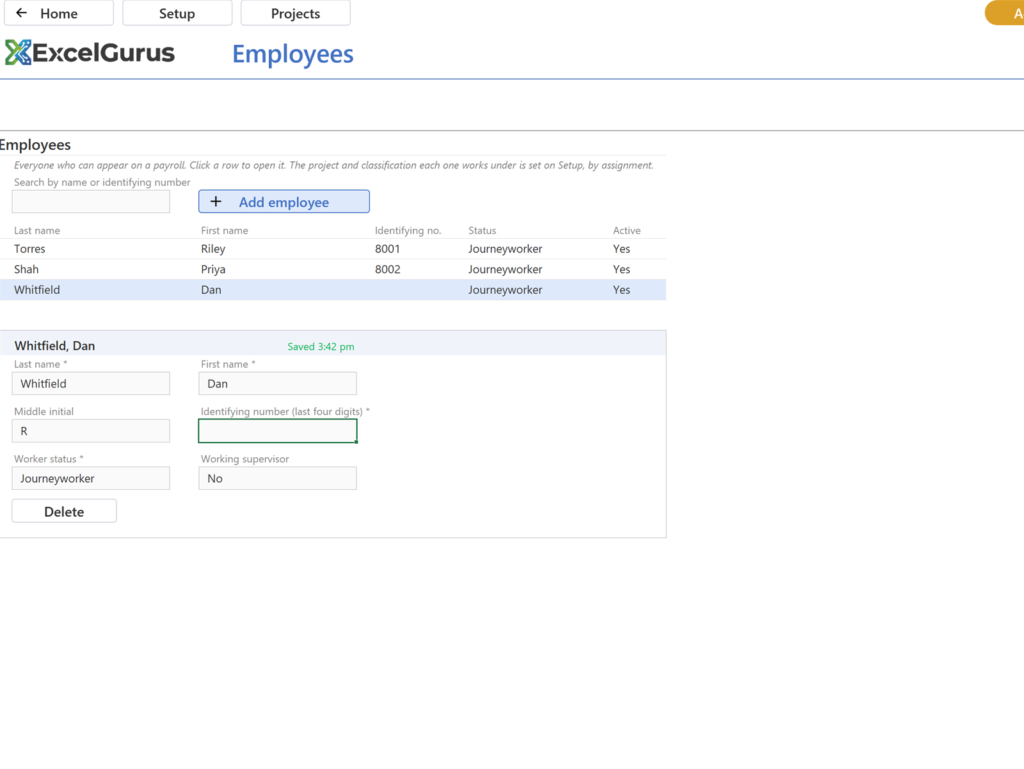Select the Whitfield row in the list
Screen dimensions: 1024x769
333,290
